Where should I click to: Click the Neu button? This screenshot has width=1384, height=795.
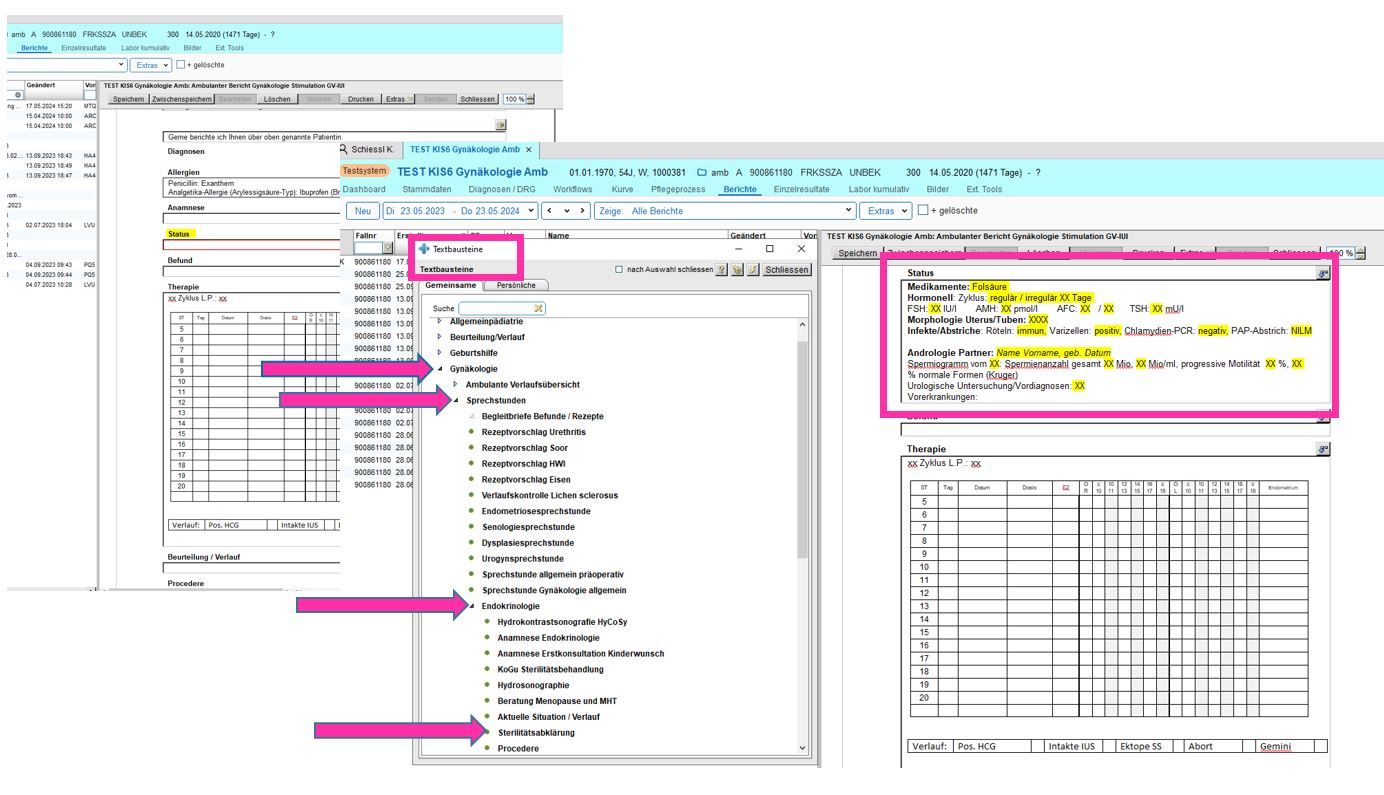point(362,211)
